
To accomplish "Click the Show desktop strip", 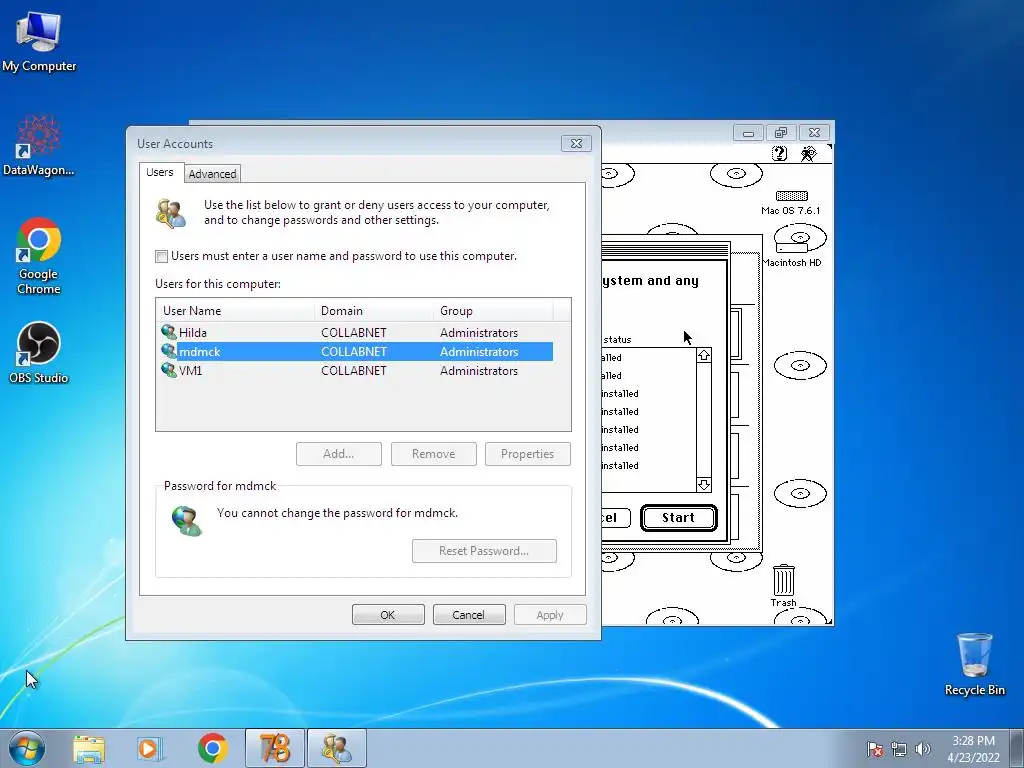I will 1017,748.
